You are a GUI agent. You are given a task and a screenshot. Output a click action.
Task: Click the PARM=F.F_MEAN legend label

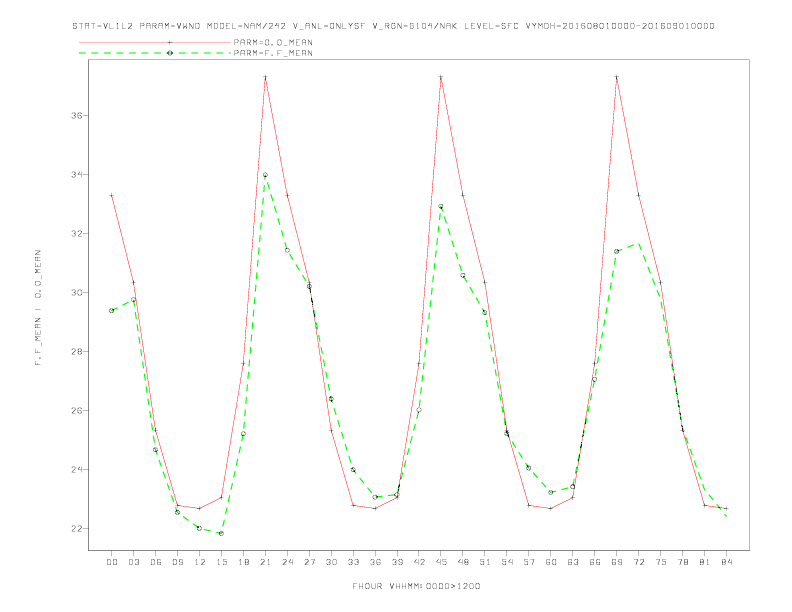click(273, 53)
